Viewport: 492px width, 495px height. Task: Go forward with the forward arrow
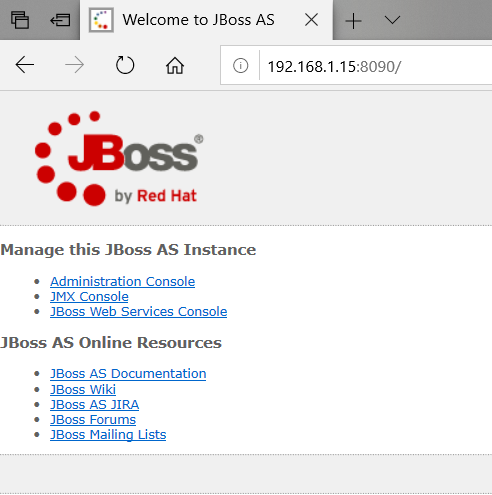(74, 65)
